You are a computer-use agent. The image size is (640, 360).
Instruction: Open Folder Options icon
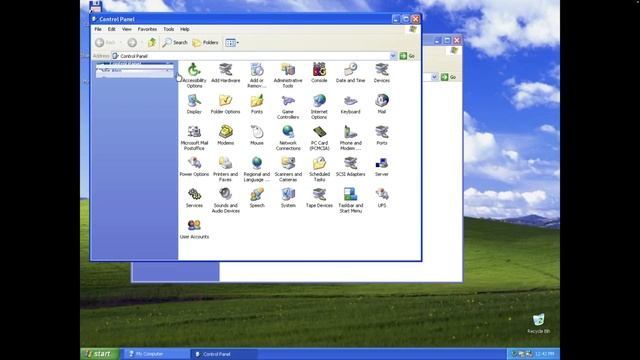225,104
